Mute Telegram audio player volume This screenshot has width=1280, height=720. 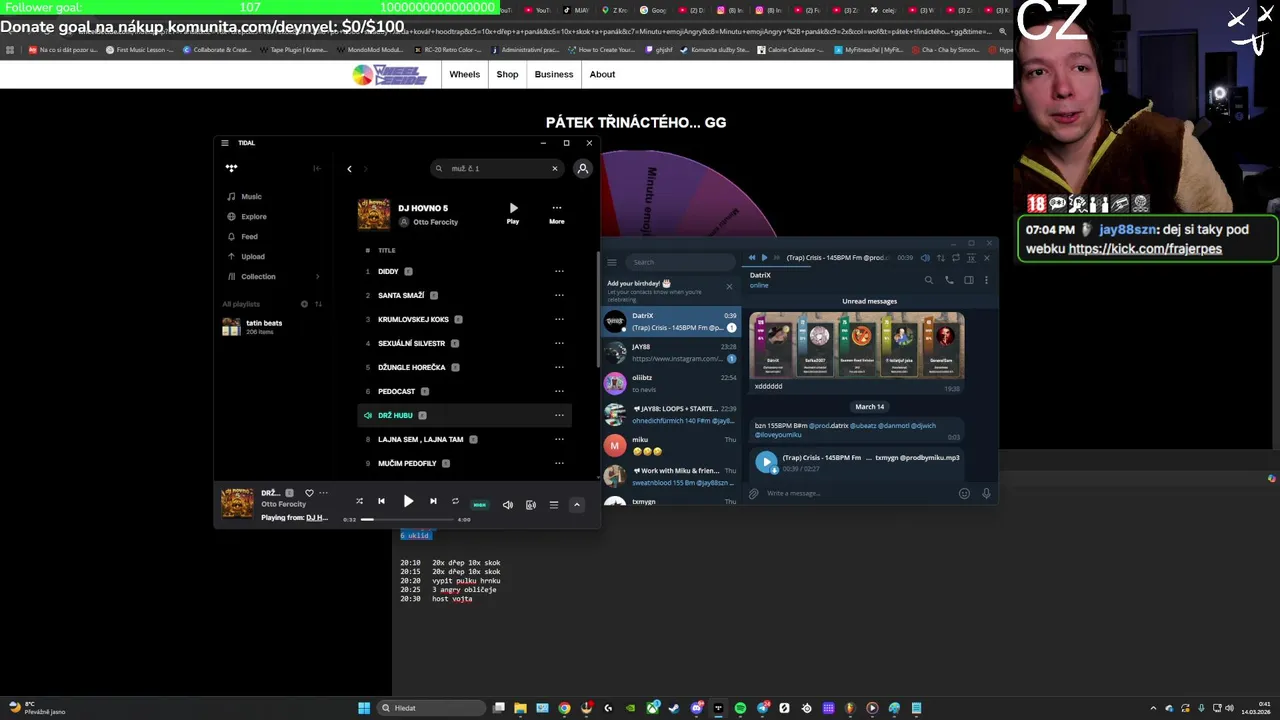point(925,258)
